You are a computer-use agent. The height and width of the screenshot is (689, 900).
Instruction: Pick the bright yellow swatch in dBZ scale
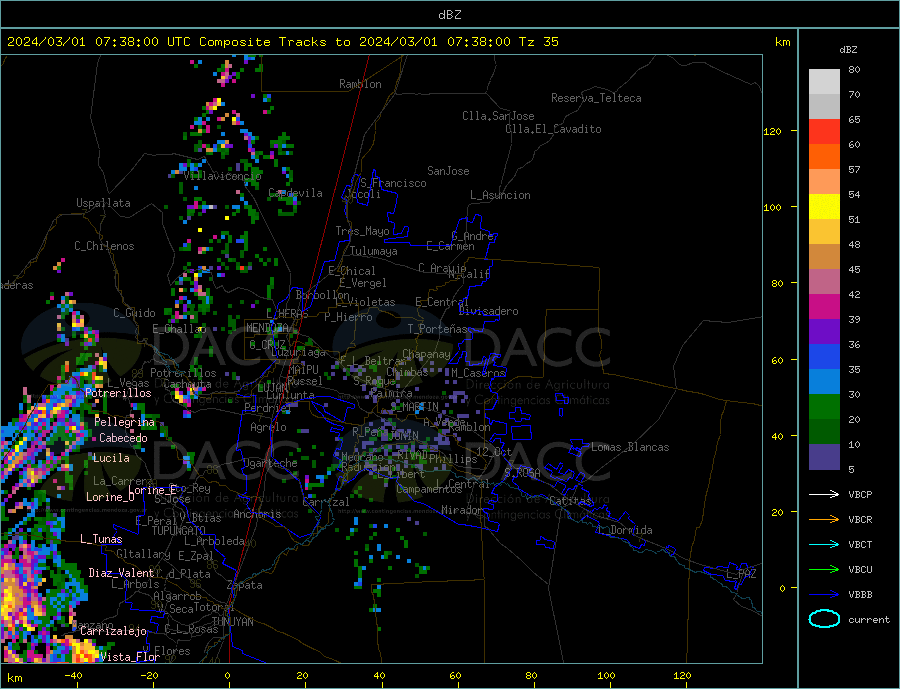pyautogui.click(x=824, y=207)
